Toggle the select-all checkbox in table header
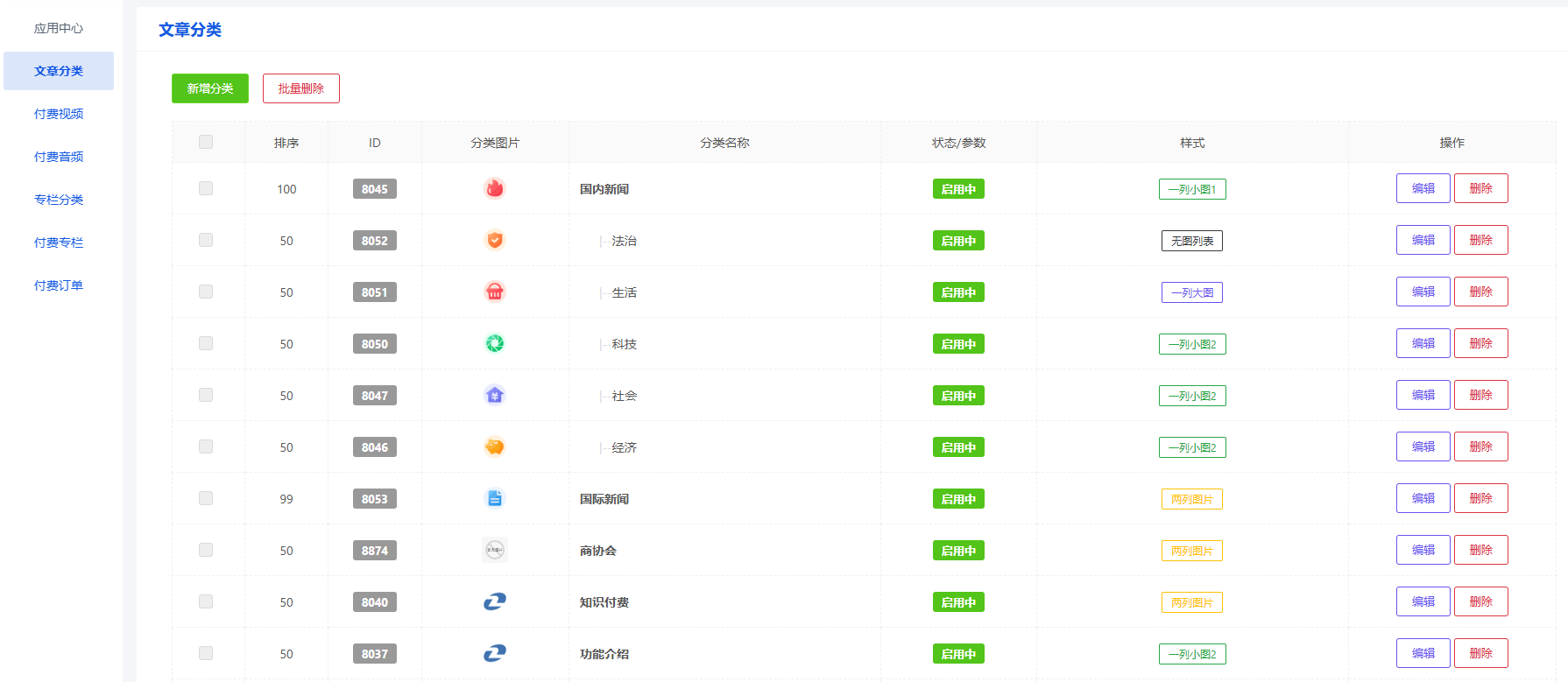This screenshot has height=682, width=1568. [206, 142]
